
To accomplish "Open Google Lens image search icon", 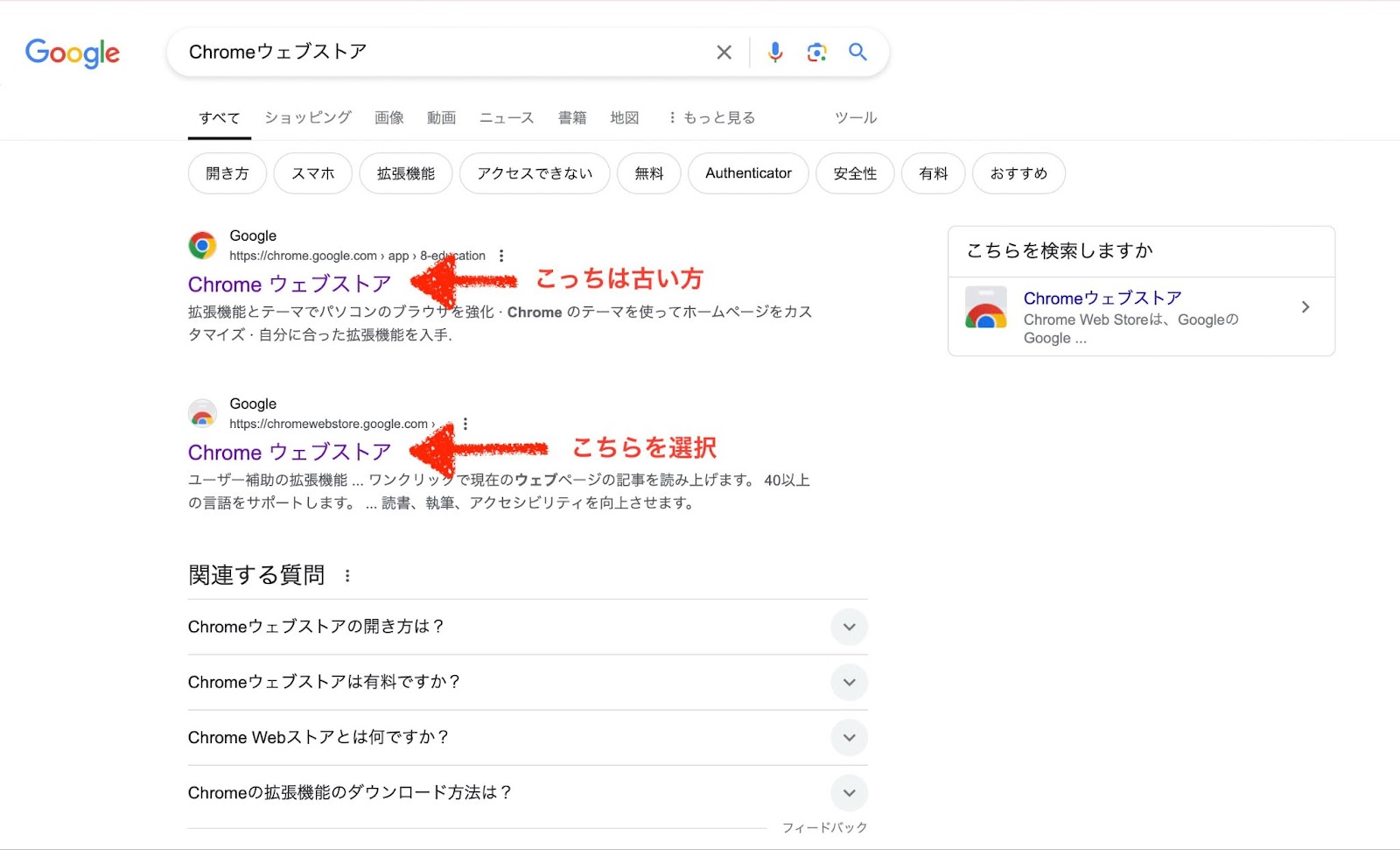I will (816, 53).
